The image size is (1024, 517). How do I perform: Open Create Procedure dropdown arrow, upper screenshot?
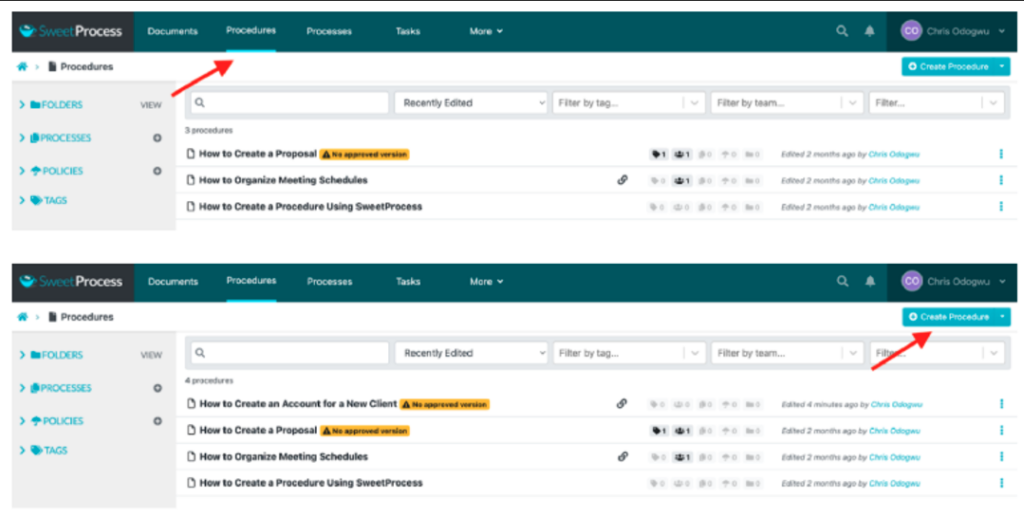tap(1002, 67)
